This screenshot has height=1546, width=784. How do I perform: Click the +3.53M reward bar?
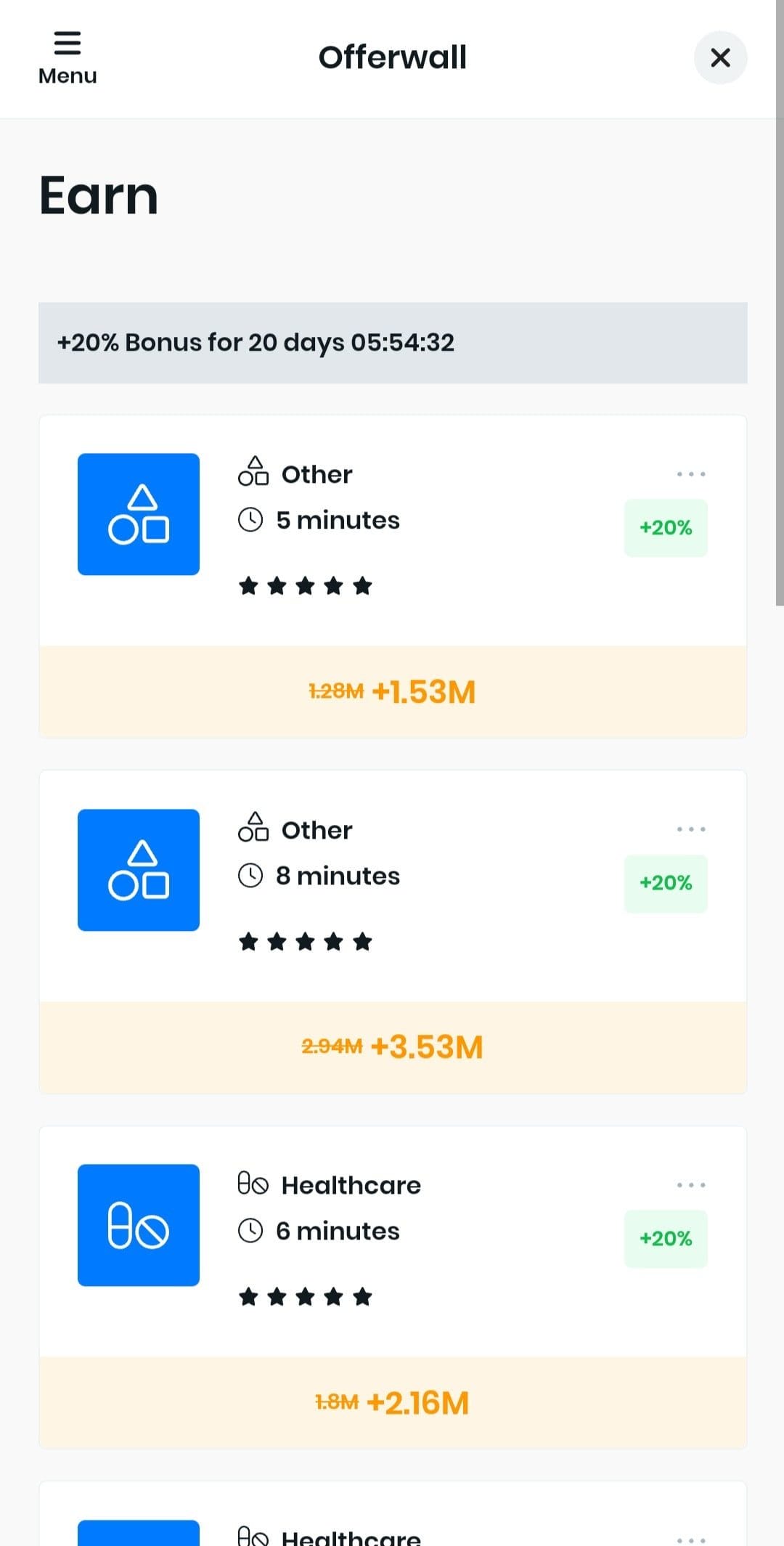[x=393, y=1047]
